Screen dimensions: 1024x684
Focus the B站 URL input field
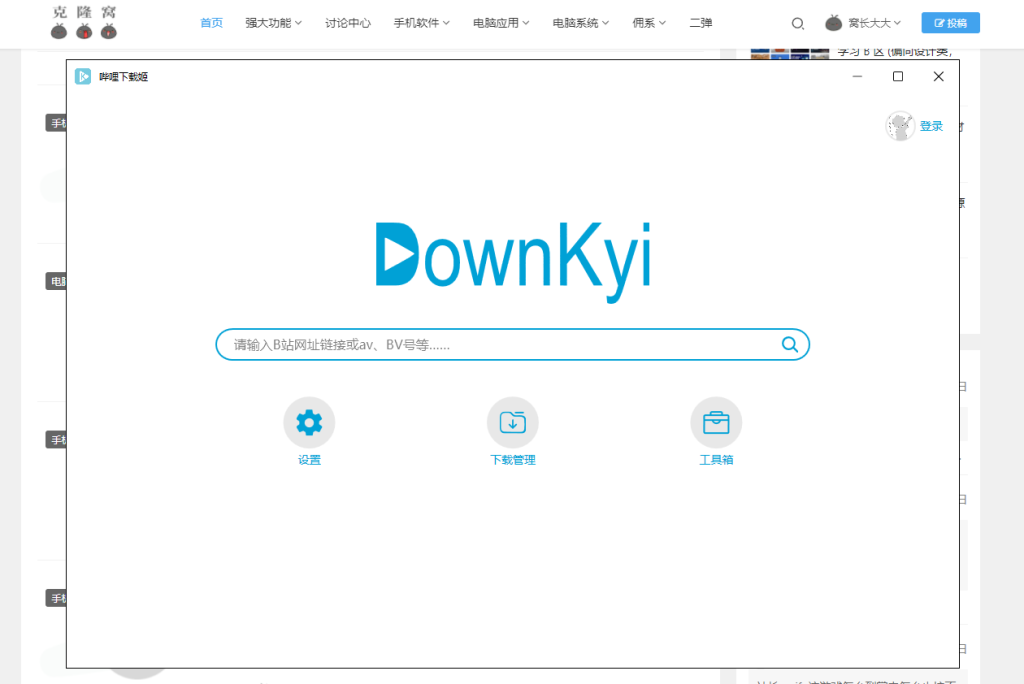pos(513,344)
